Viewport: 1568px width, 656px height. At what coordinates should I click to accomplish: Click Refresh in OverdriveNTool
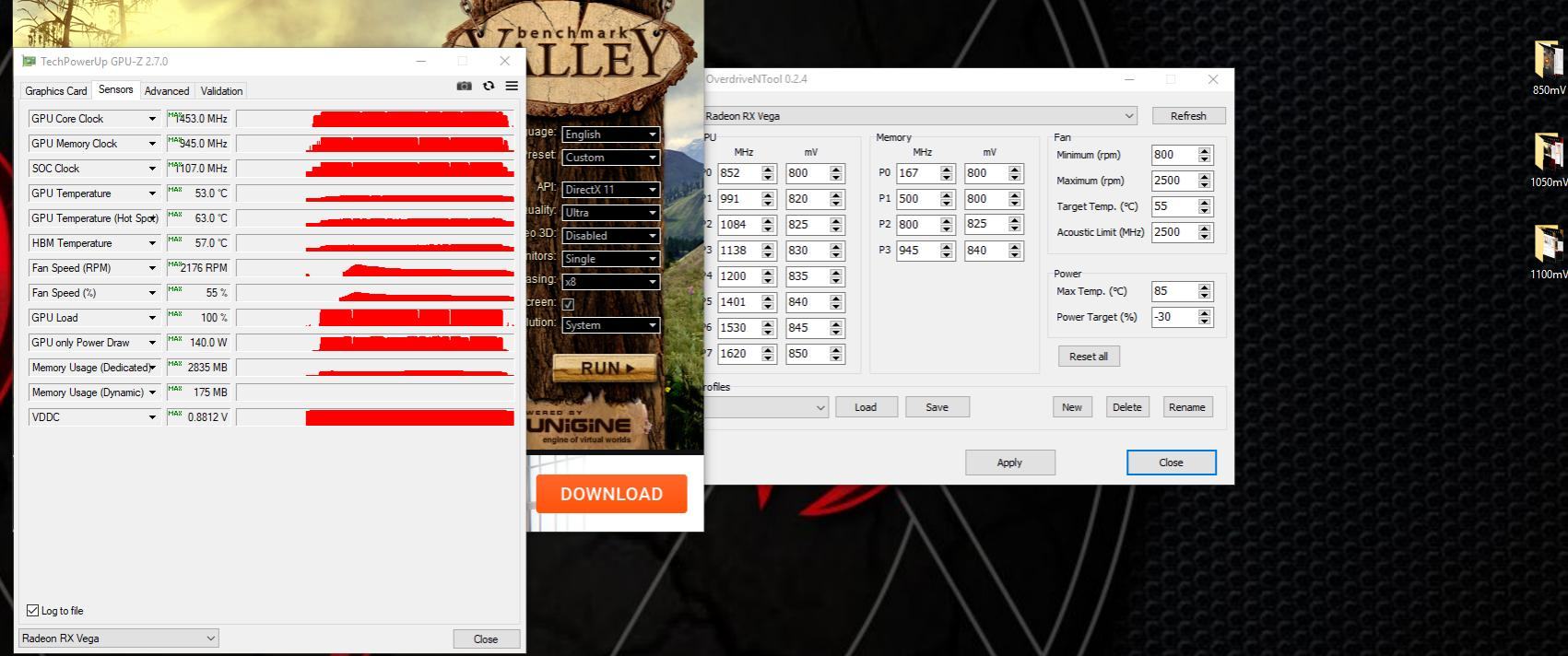click(1188, 116)
